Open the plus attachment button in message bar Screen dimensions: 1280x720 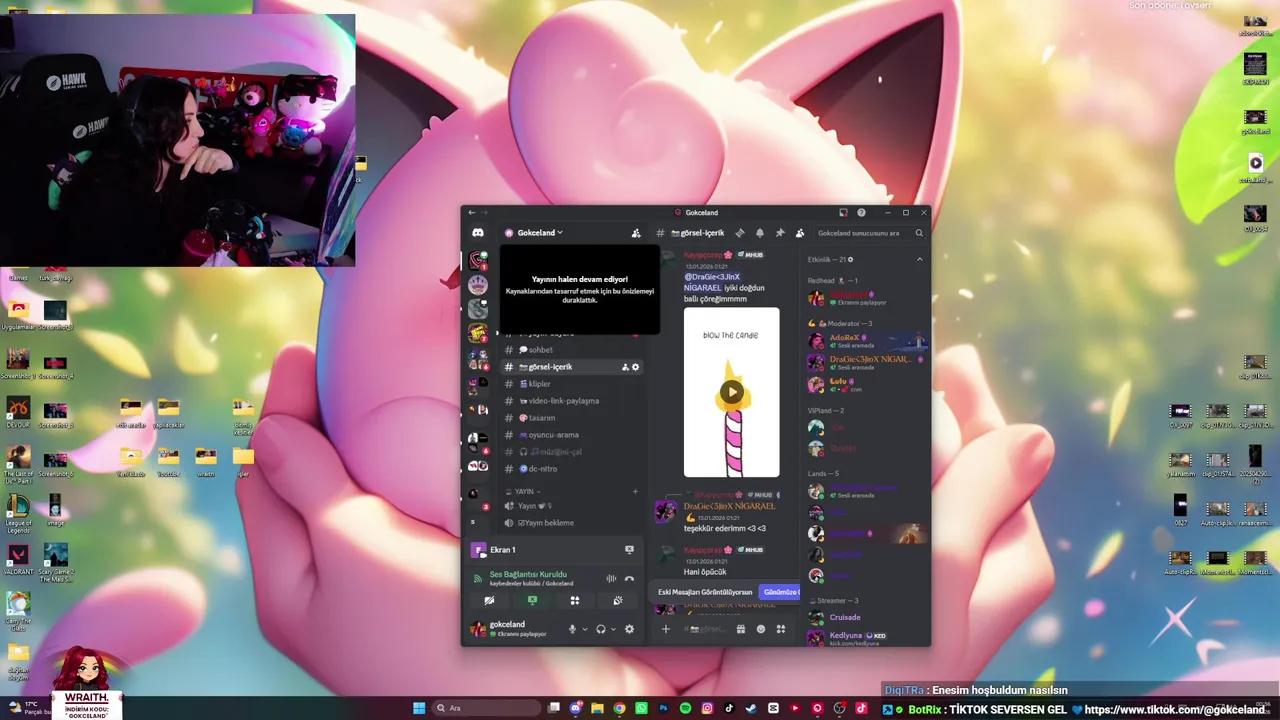coord(666,629)
